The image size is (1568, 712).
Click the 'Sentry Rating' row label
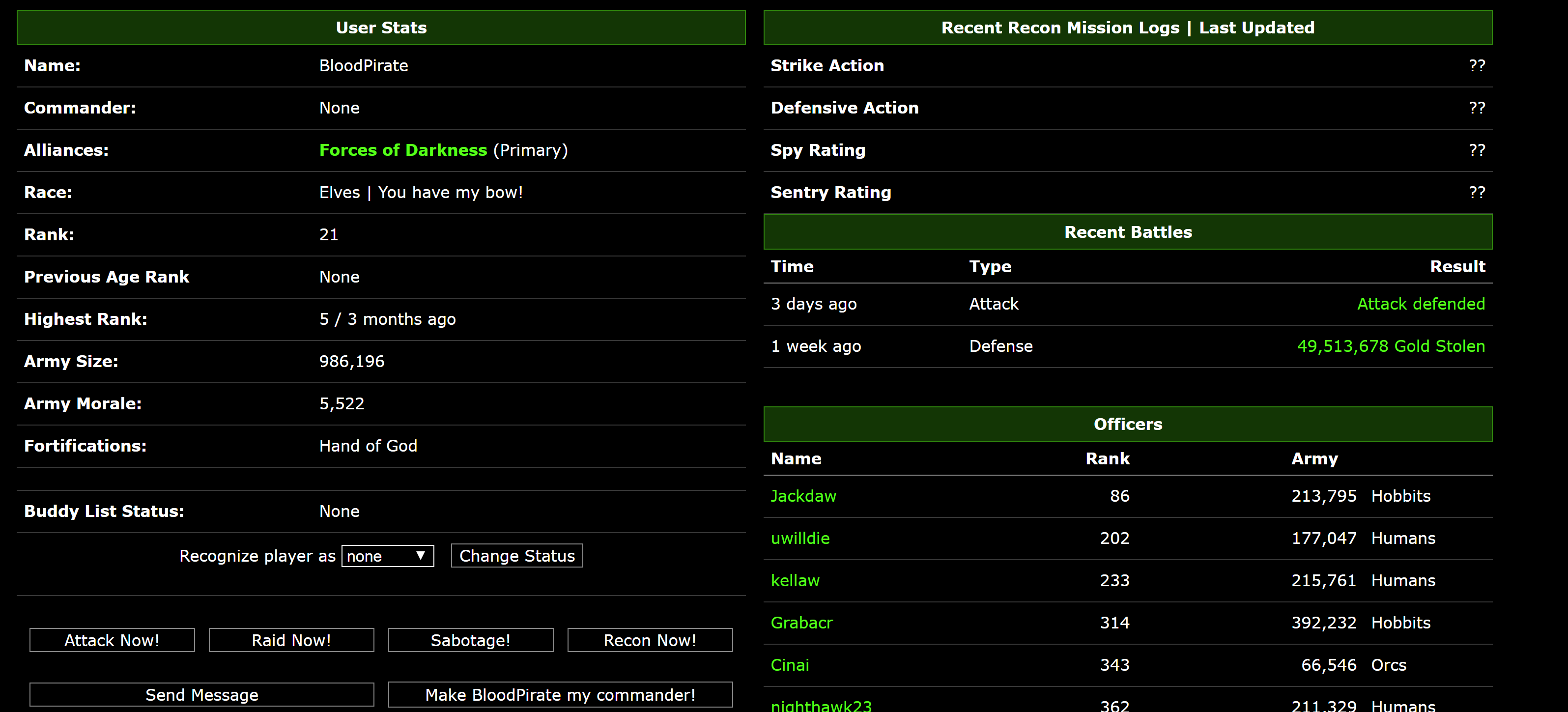[830, 192]
